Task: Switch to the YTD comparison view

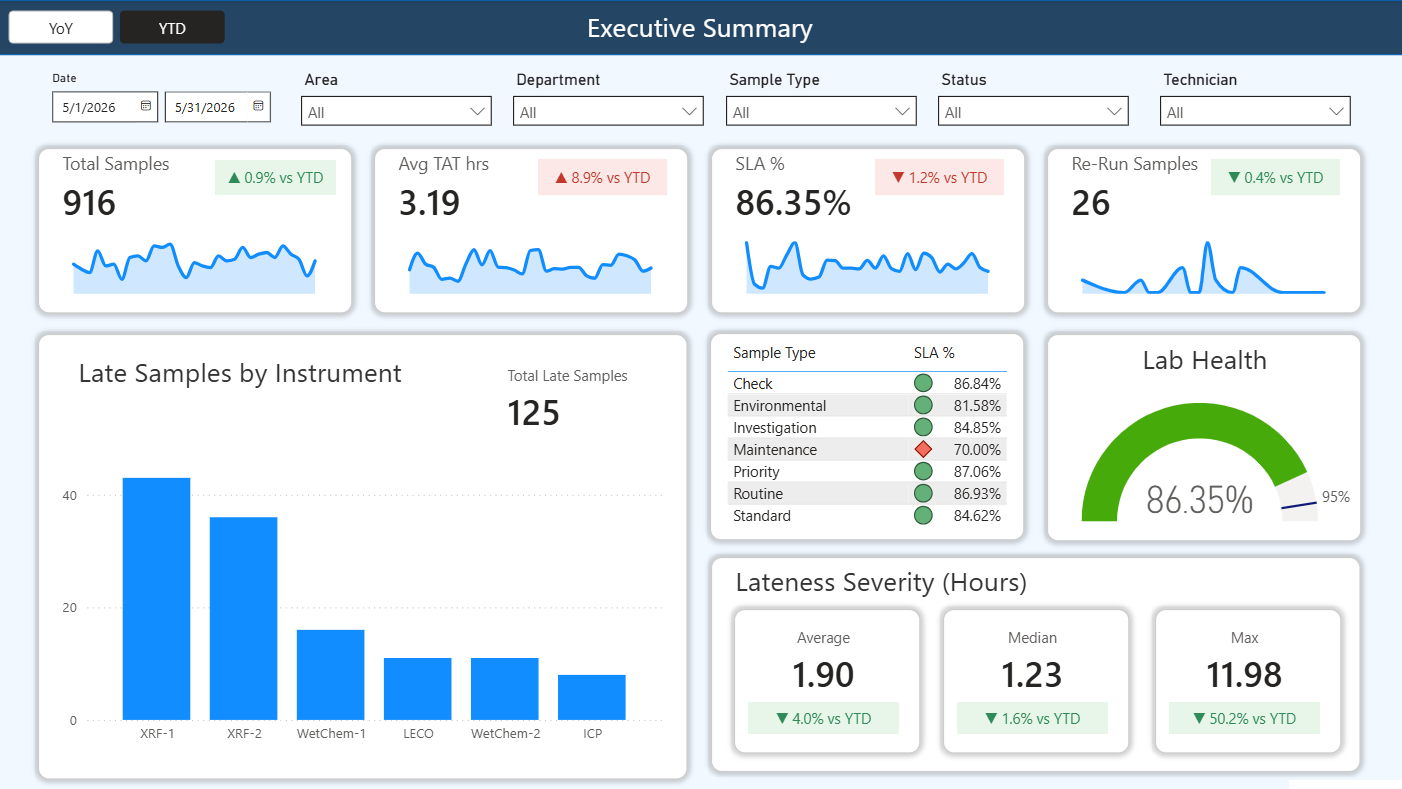Action: (172, 28)
